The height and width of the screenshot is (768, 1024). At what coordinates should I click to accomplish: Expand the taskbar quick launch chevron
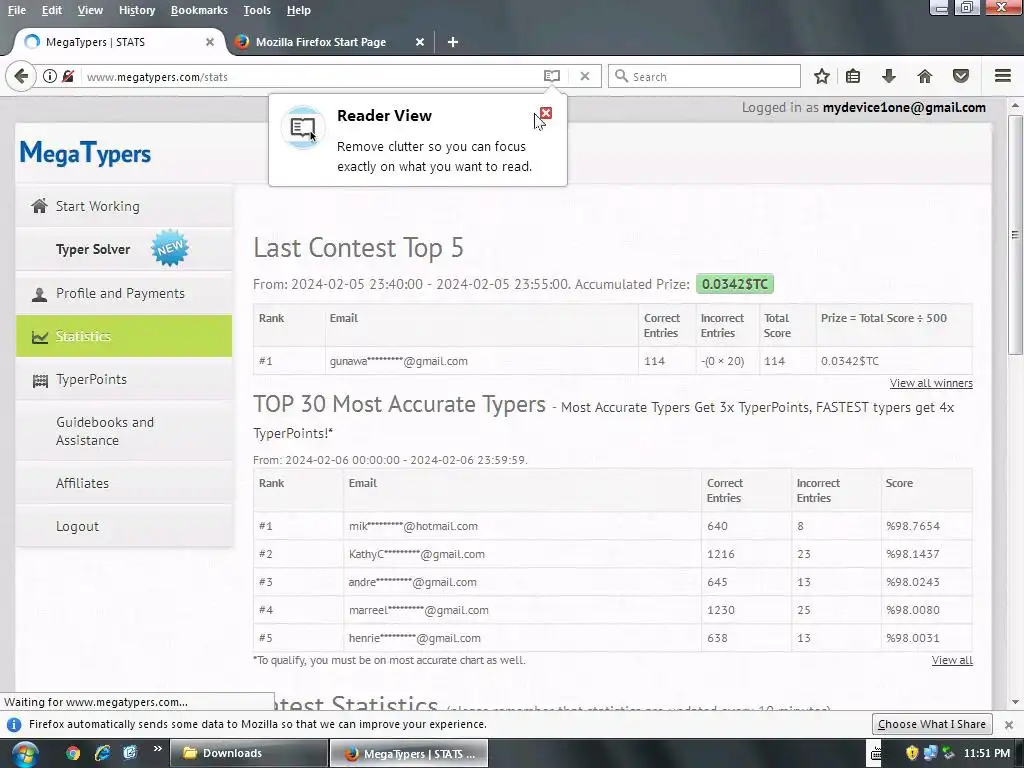pos(157,748)
